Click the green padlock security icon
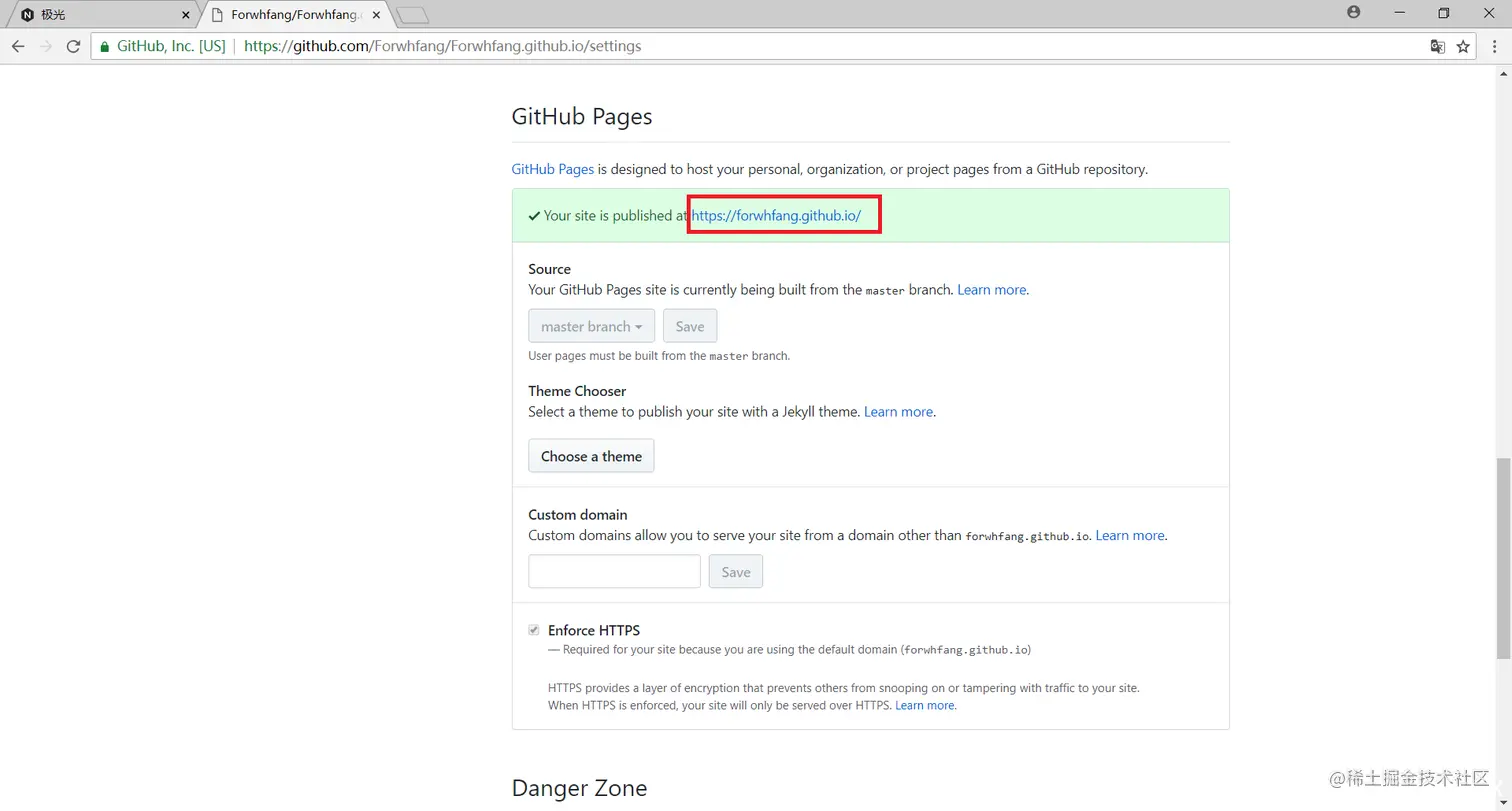 (104, 46)
